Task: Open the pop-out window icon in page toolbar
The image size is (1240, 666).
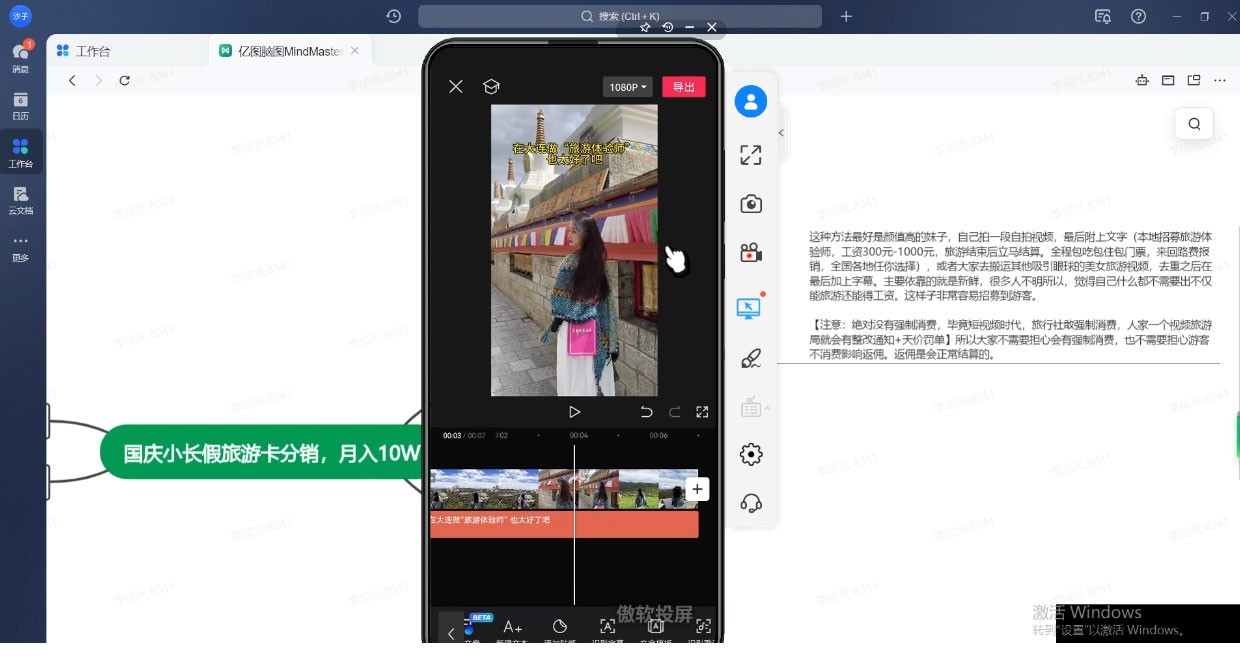Action: tap(1194, 80)
